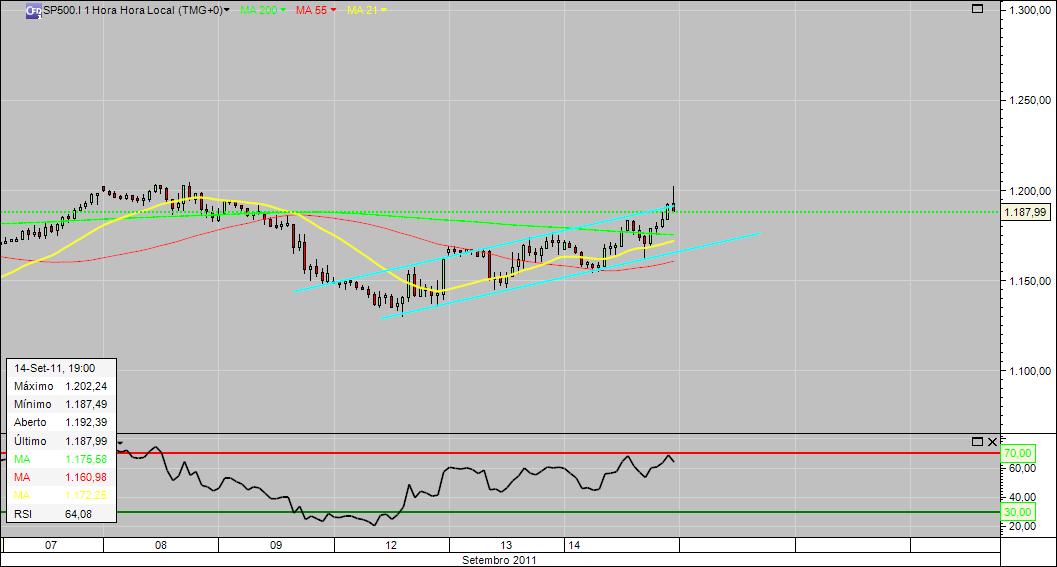
Task: Click the 1.150,00 price axis label
Action: click(1029, 280)
